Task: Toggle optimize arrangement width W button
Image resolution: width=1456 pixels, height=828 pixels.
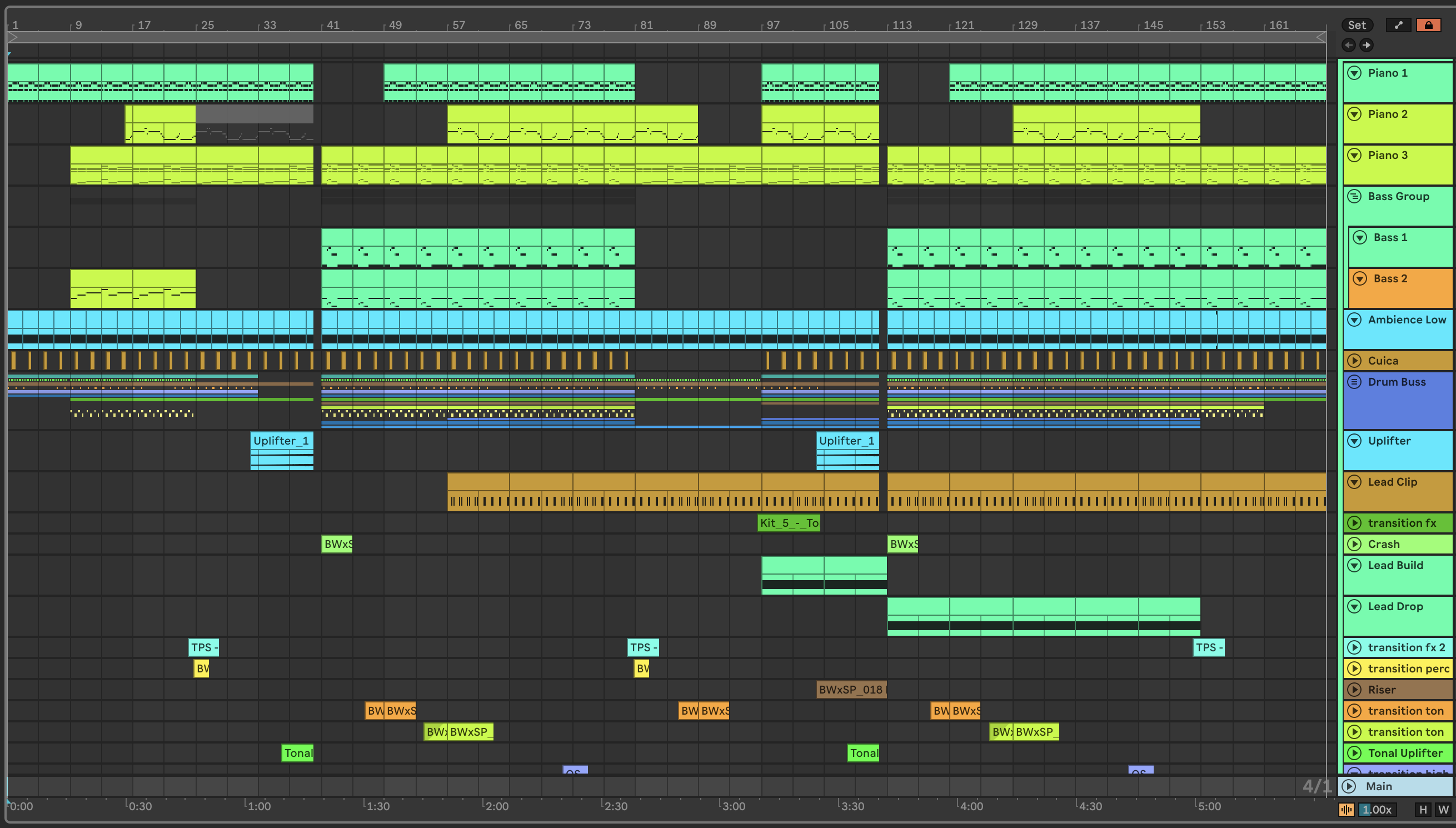Action: 1443,809
